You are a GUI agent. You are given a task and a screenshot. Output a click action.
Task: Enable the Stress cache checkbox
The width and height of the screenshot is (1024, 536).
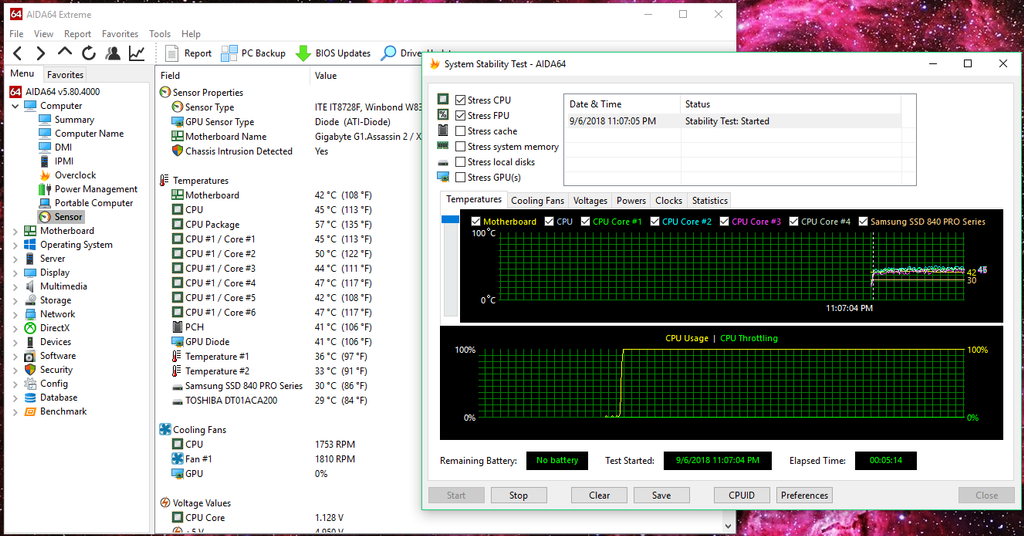point(460,131)
